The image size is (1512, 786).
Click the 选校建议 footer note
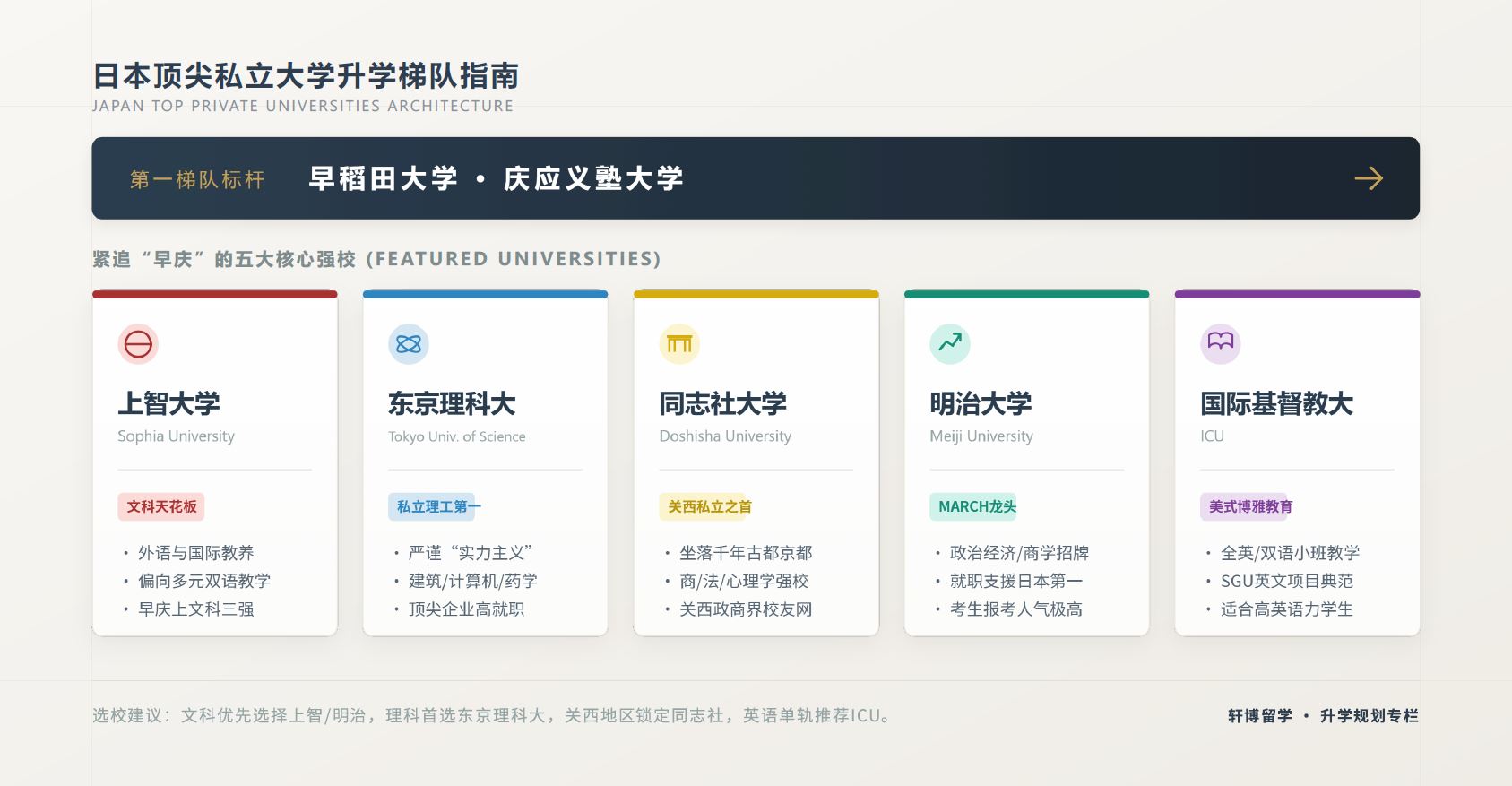[491, 715]
